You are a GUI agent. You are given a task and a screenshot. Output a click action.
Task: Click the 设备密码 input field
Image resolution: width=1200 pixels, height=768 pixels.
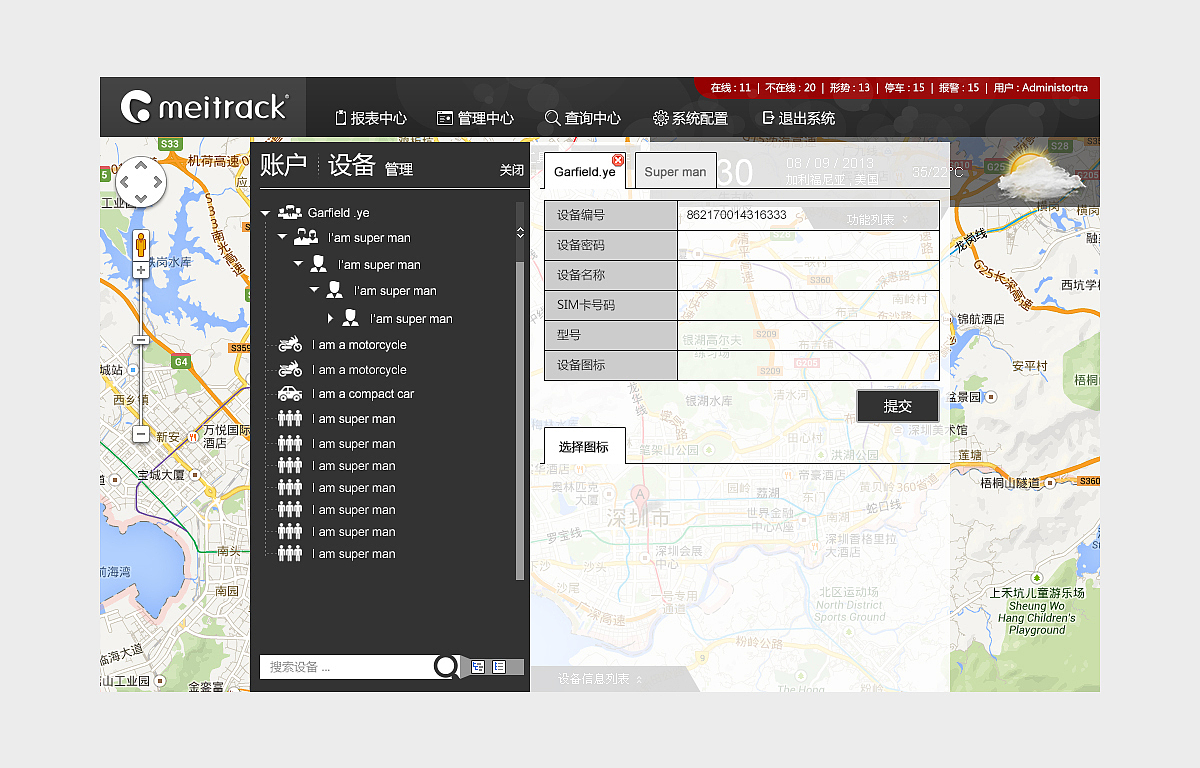[x=808, y=245]
